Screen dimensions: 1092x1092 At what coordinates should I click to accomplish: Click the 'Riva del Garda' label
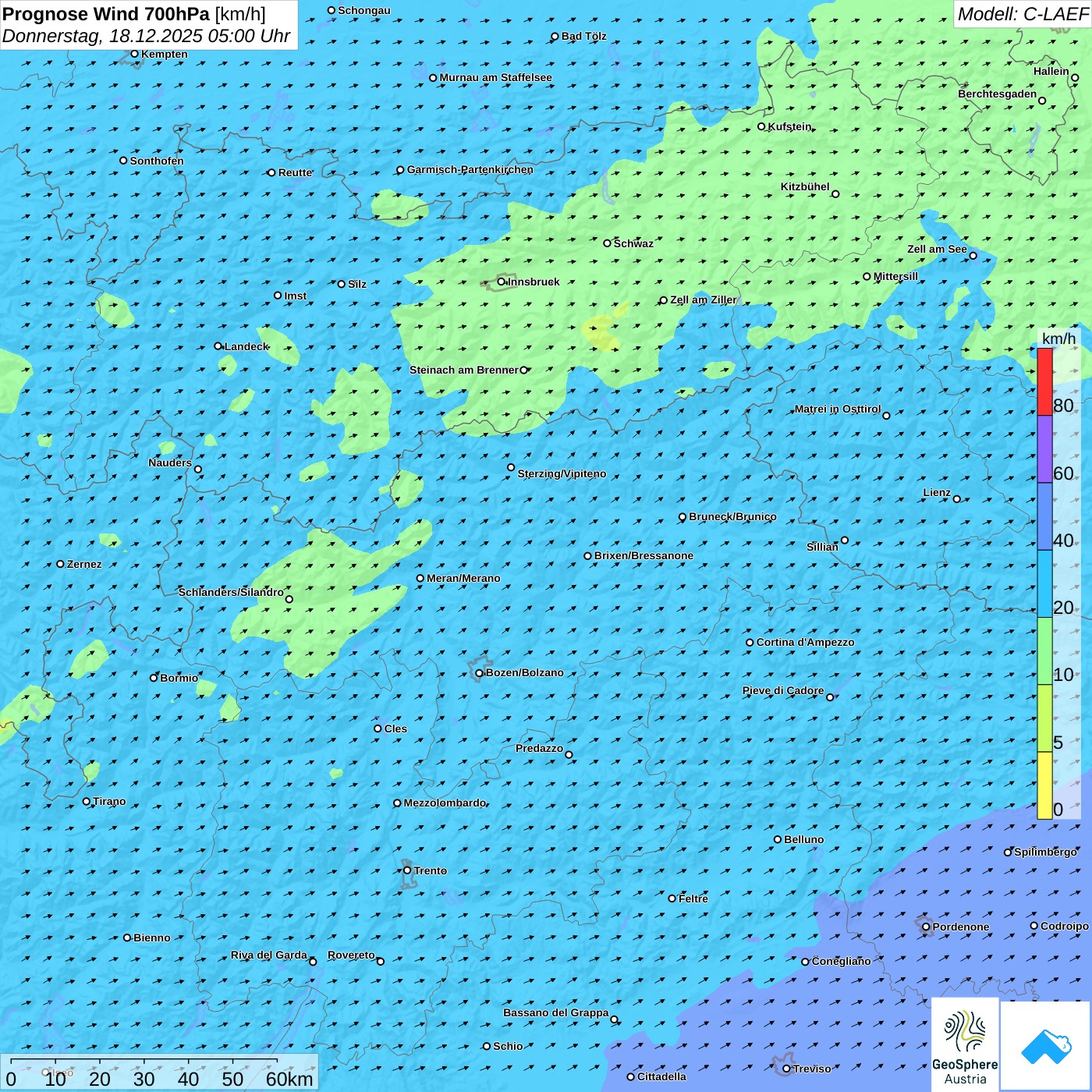(x=269, y=955)
